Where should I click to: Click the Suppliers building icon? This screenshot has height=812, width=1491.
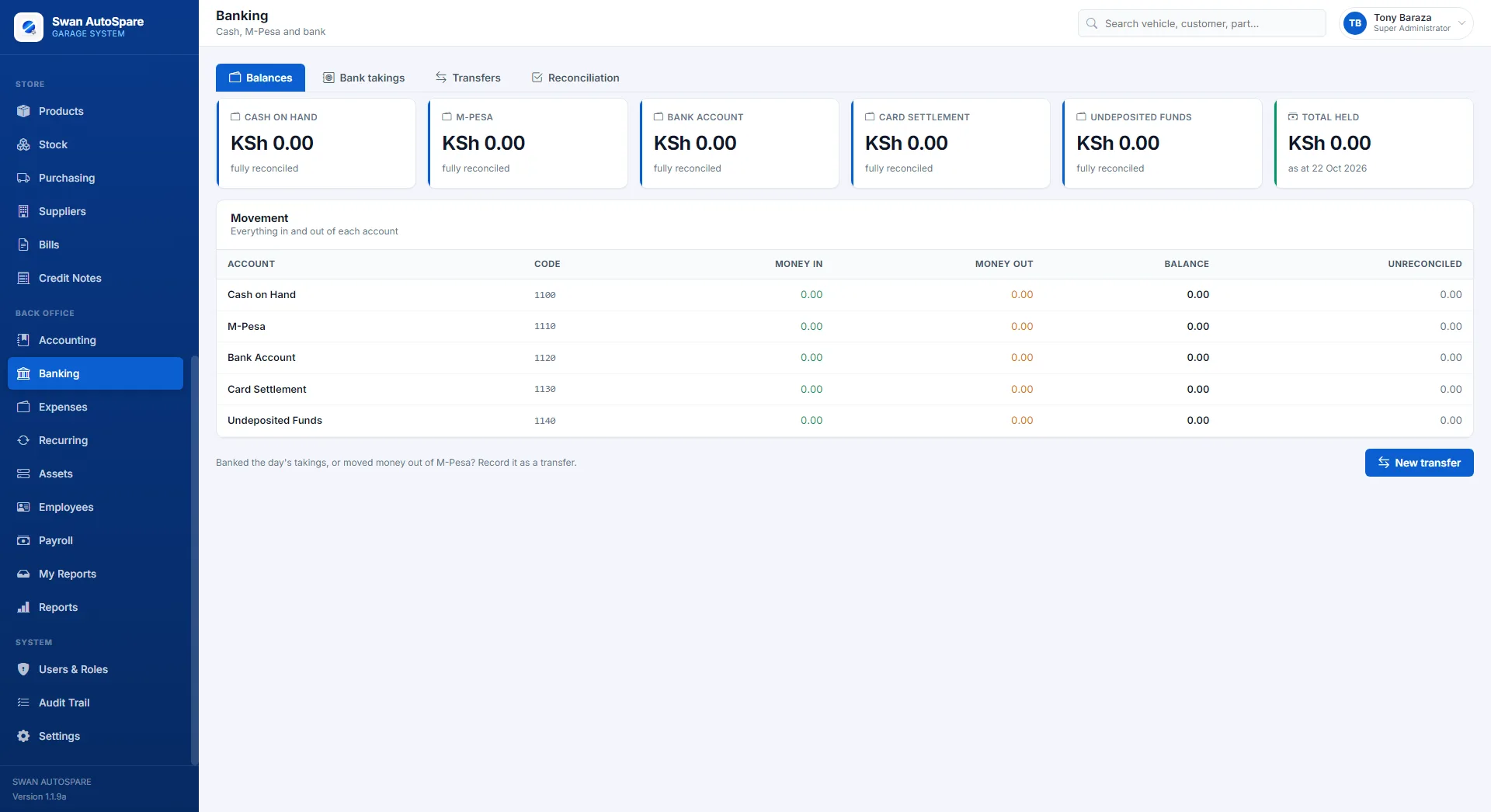(23, 211)
